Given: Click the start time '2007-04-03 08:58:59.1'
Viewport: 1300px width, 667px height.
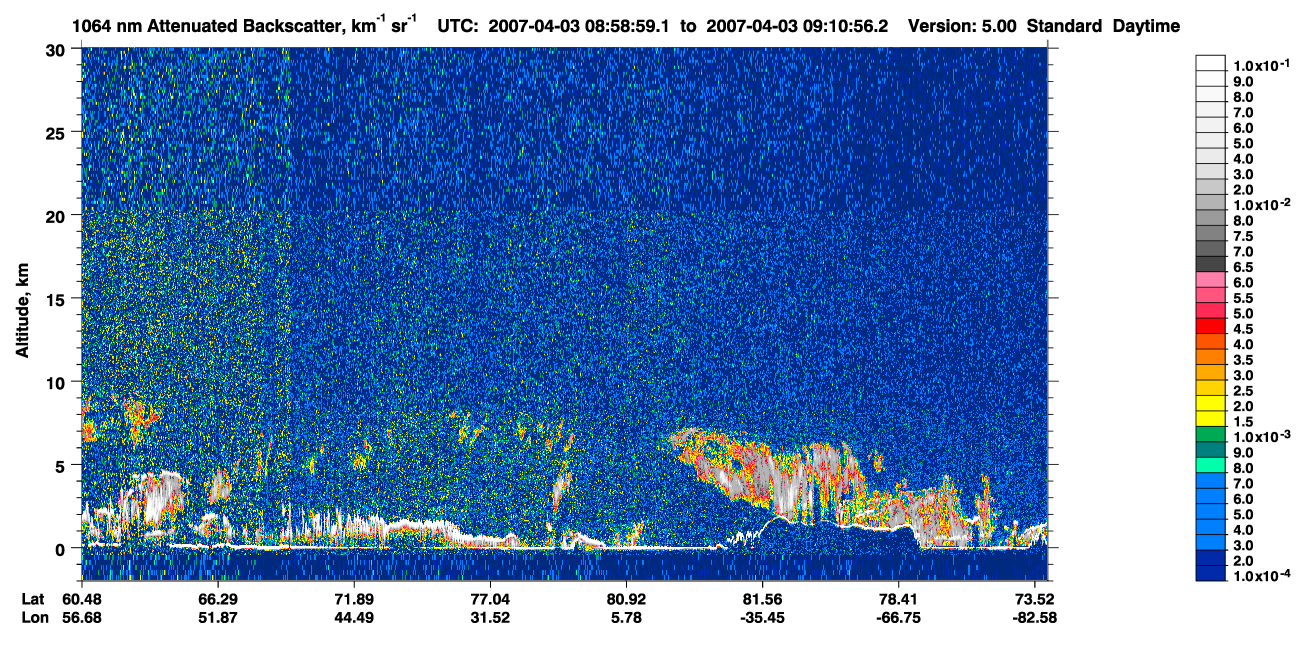Looking at the screenshot, I should pyautogui.click(x=580, y=27).
